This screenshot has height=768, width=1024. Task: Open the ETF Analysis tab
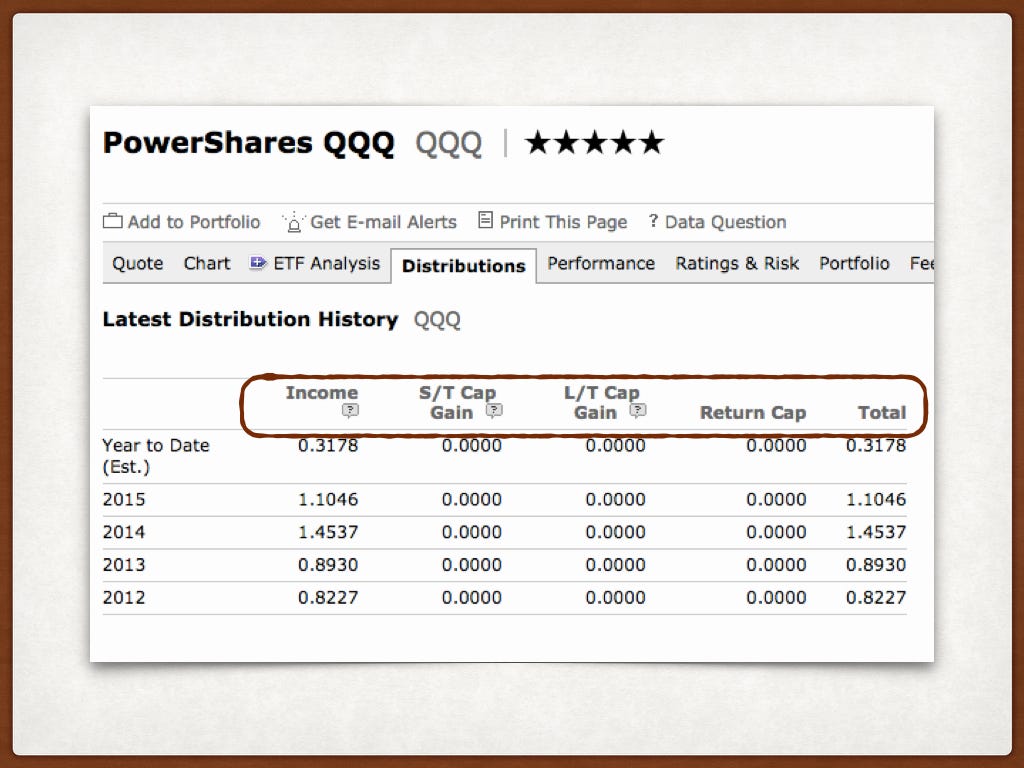pos(327,263)
